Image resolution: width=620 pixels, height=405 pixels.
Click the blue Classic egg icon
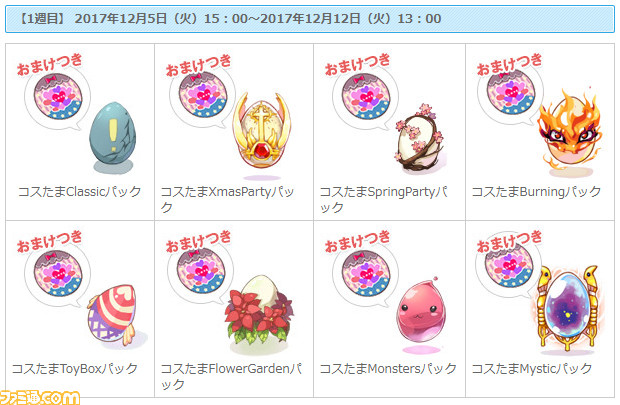pyautogui.click(x=113, y=134)
